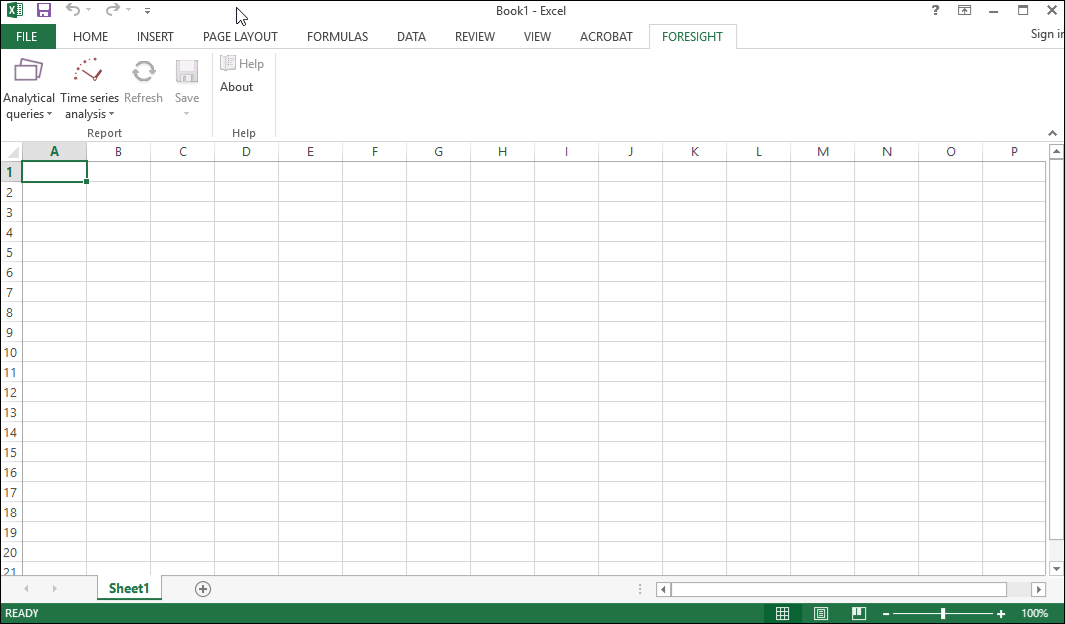
Task: Click cell A1
Action: pos(54,172)
